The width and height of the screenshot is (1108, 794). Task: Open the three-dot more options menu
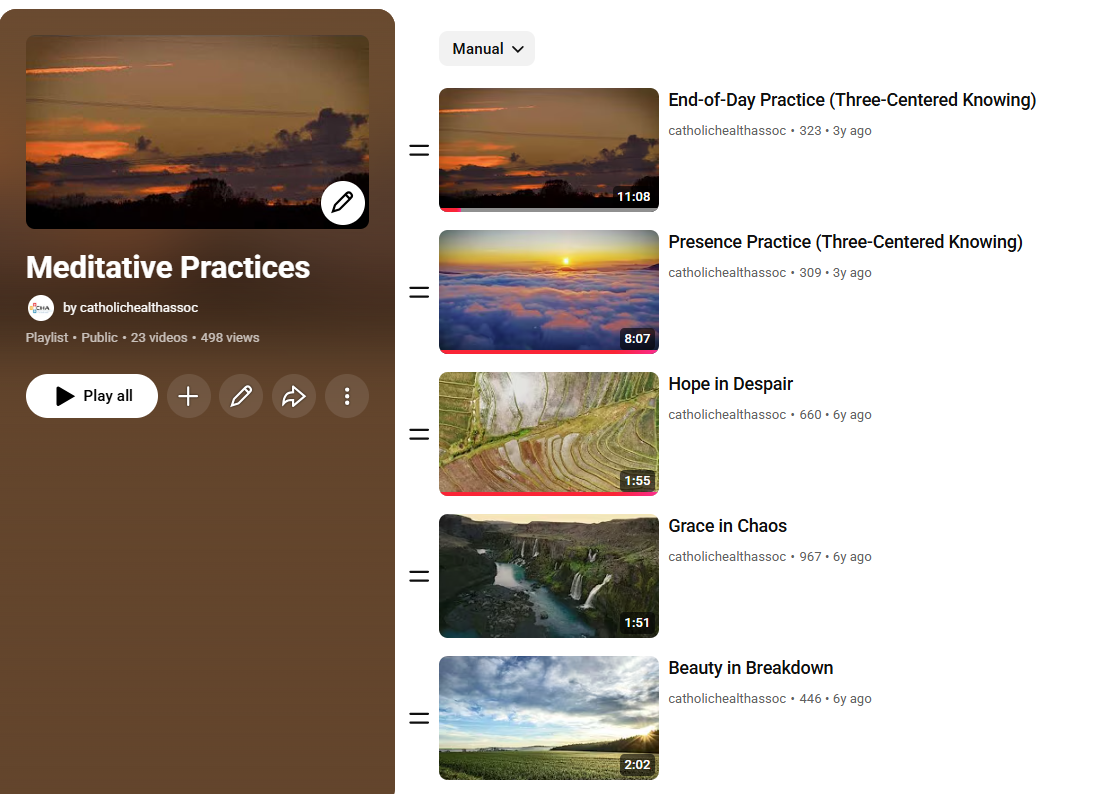[x=347, y=396]
